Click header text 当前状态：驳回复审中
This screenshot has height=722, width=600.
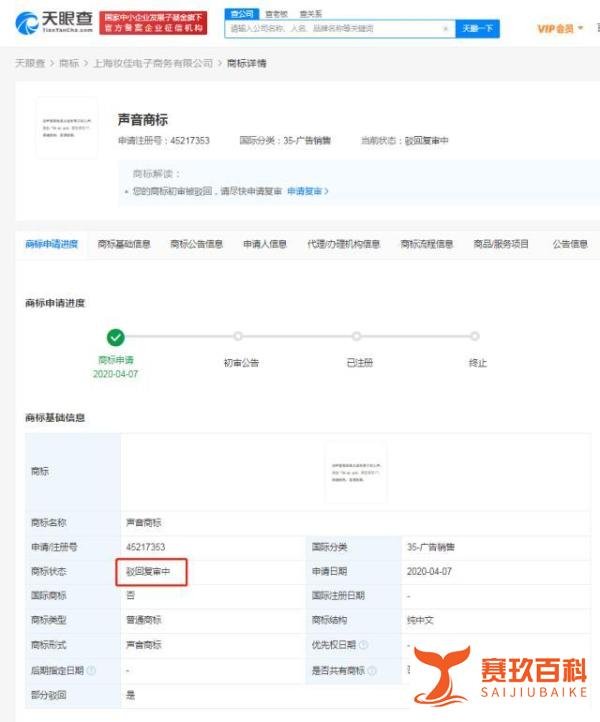[405, 140]
